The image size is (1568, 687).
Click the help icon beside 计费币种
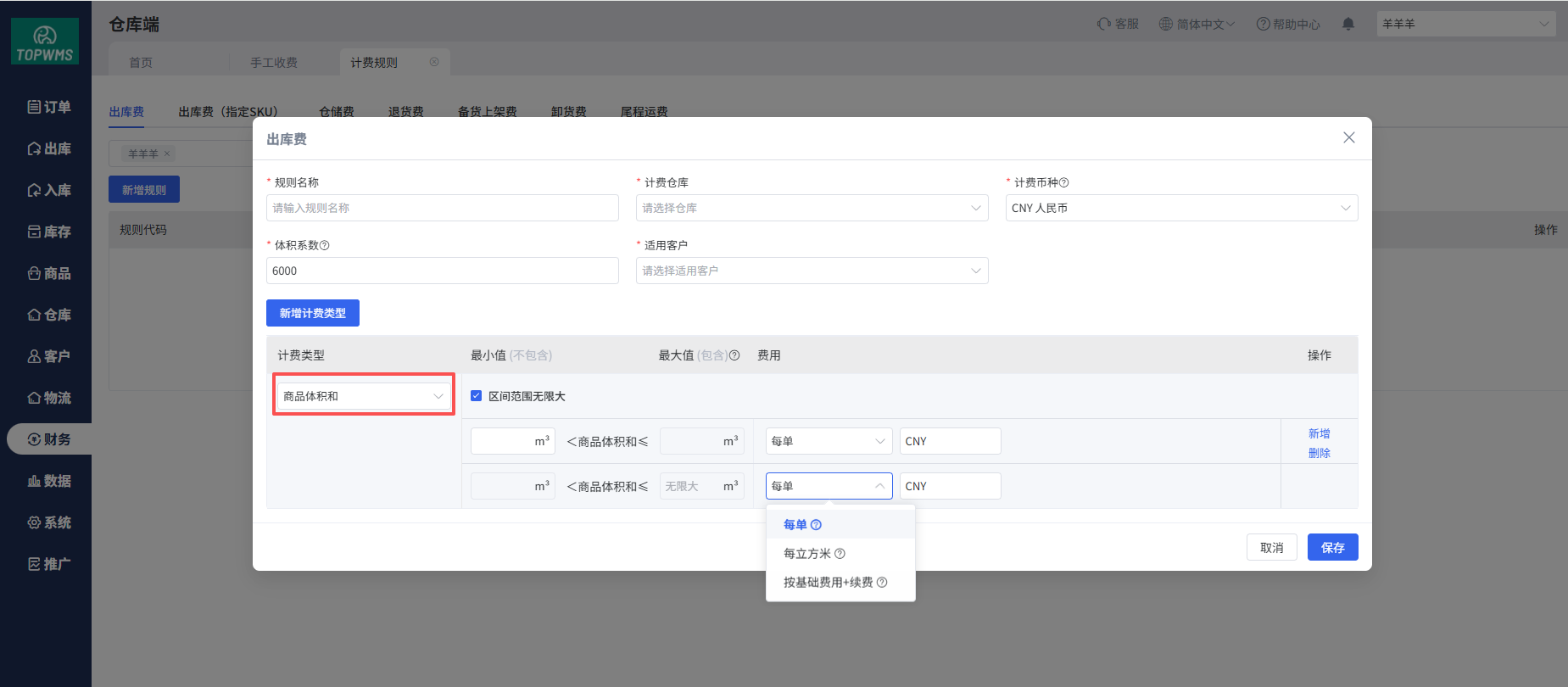click(x=1064, y=182)
